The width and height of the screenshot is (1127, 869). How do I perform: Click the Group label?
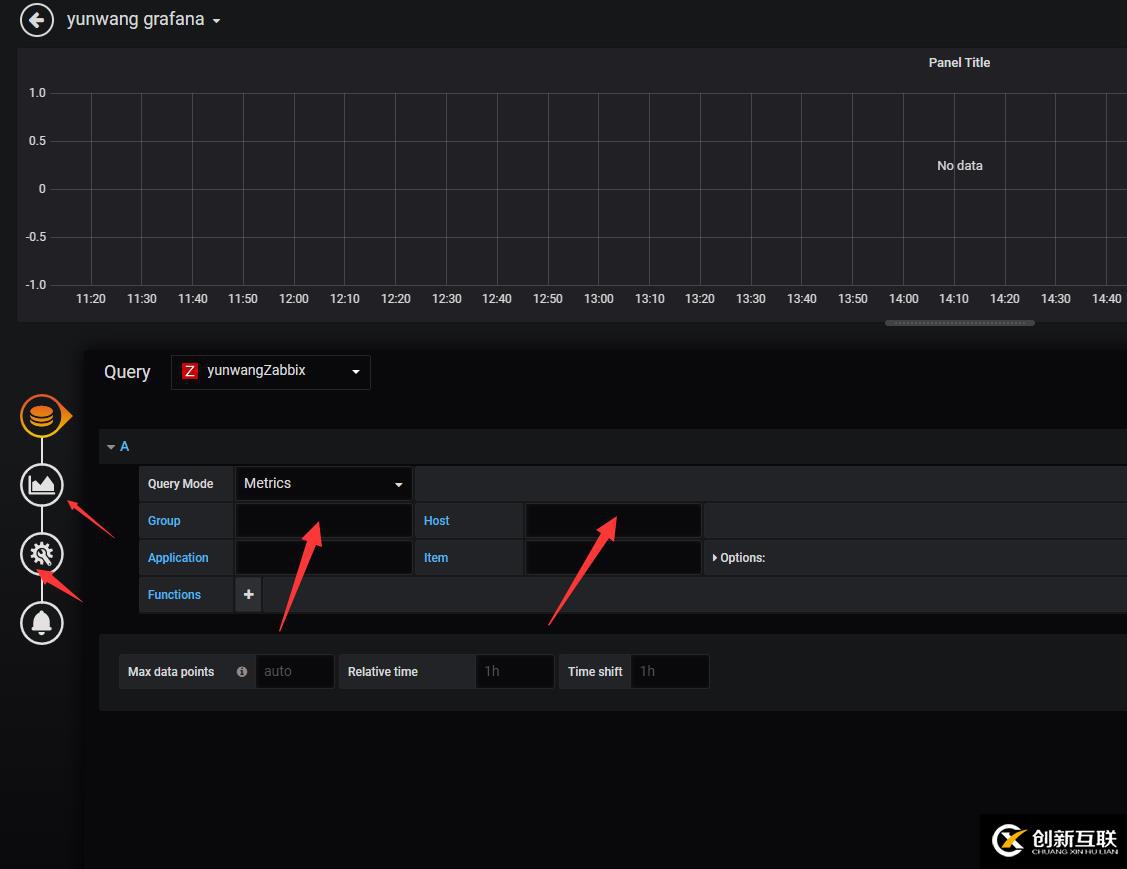click(x=164, y=520)
